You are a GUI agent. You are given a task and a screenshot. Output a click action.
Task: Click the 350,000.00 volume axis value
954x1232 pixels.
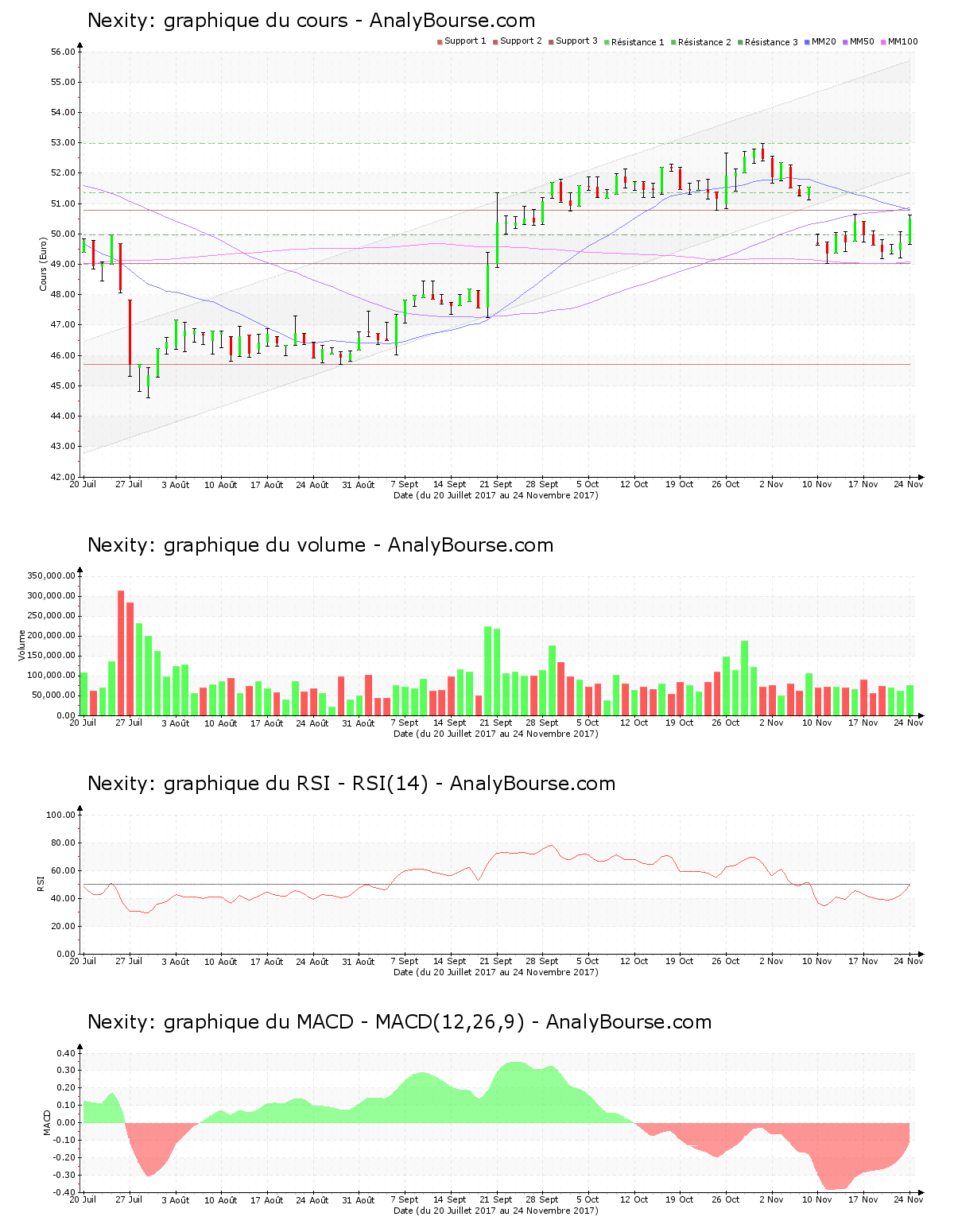52,576
